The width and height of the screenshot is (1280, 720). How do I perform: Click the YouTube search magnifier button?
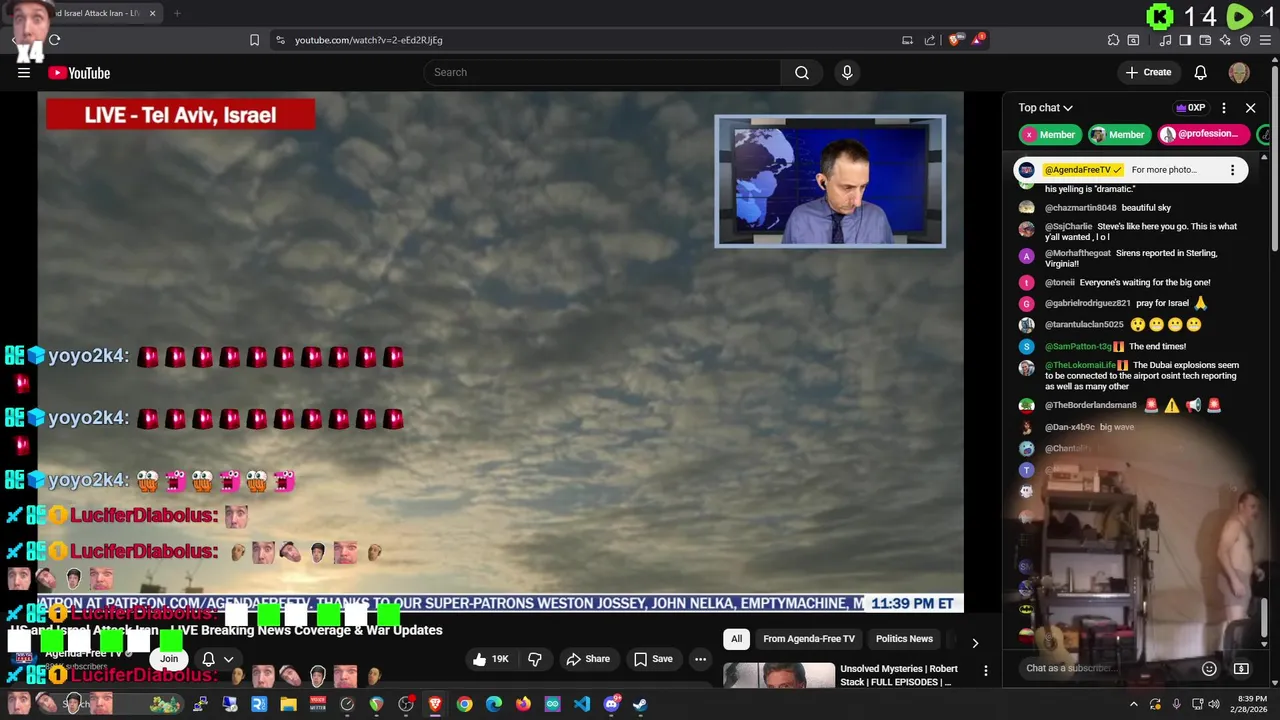click(802, 72)
